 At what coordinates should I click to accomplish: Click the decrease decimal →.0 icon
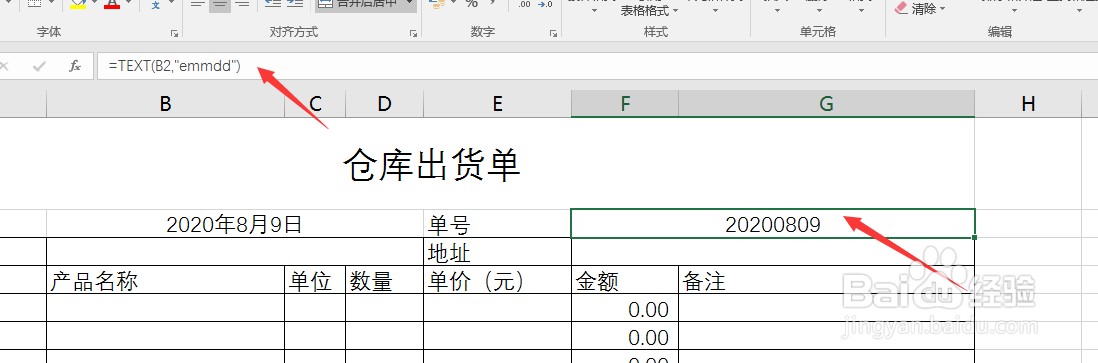545,4
